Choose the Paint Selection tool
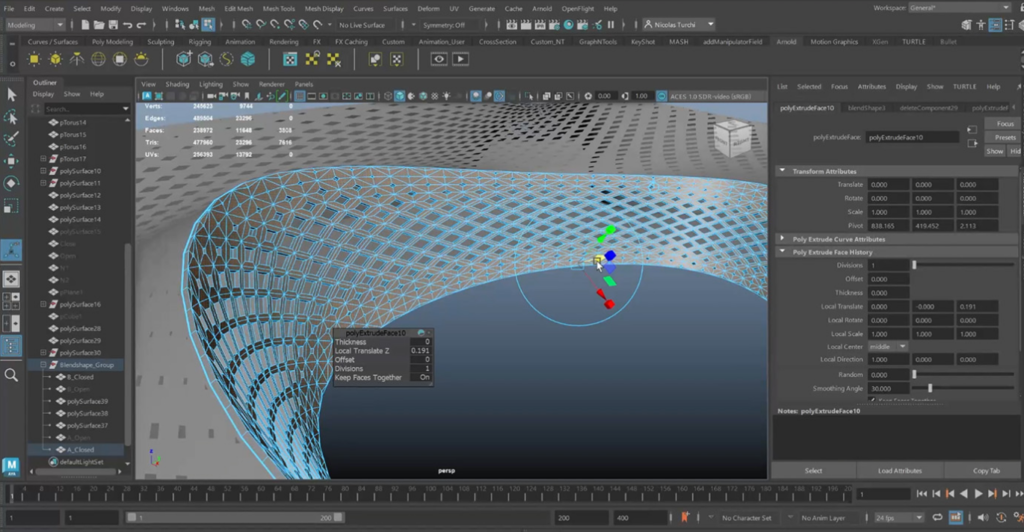 click(11, 138)
